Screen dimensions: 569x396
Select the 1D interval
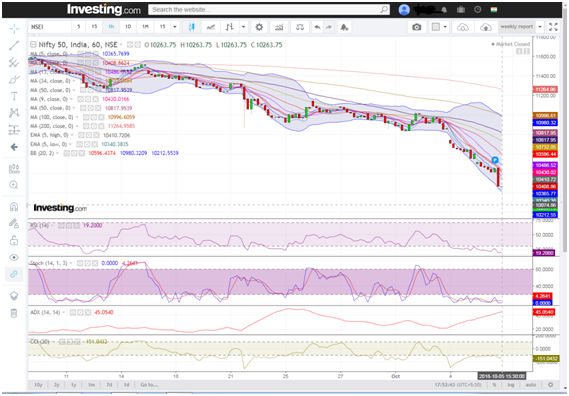(x=128, y=27)
